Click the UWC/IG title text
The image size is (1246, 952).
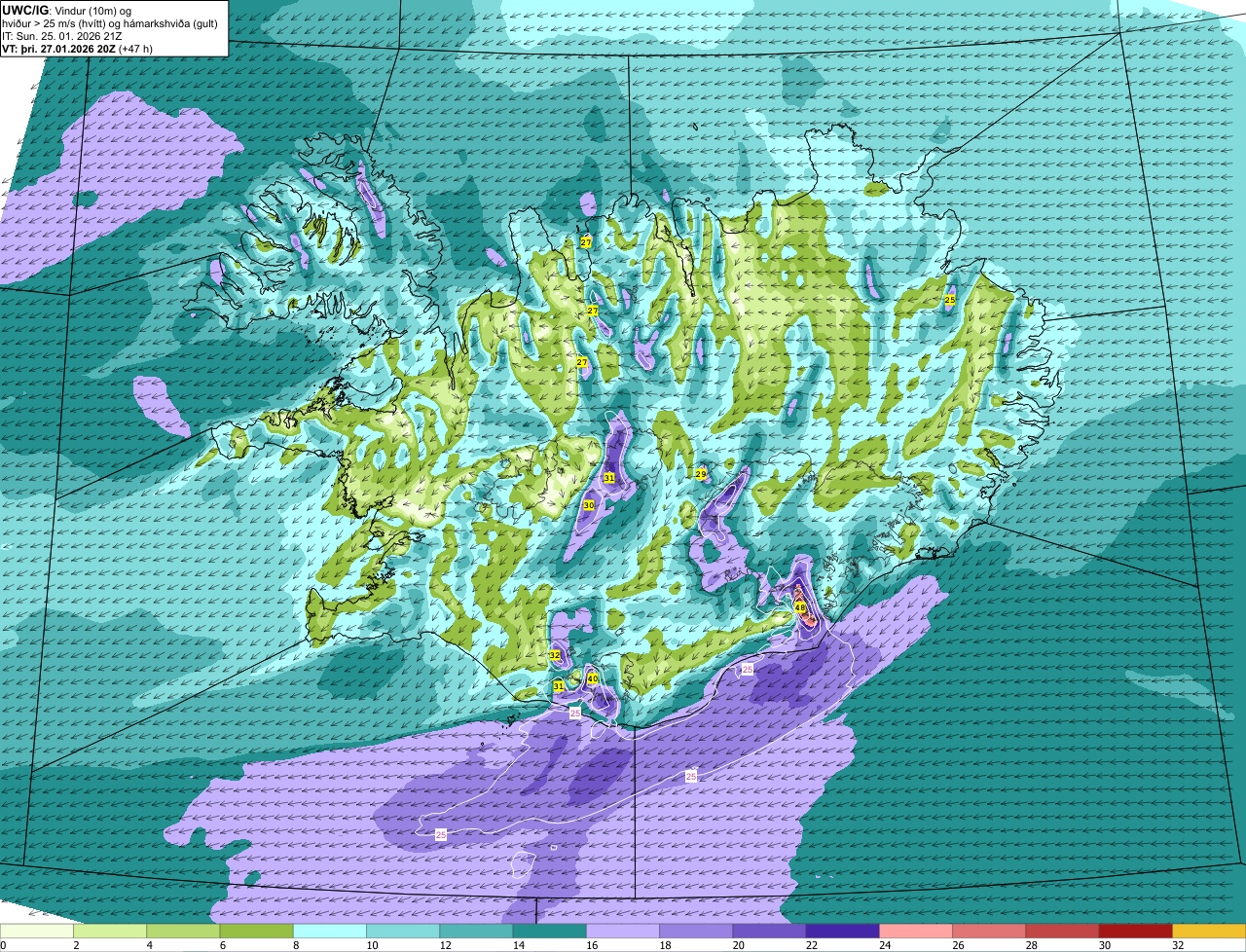(x=24, y=10)
